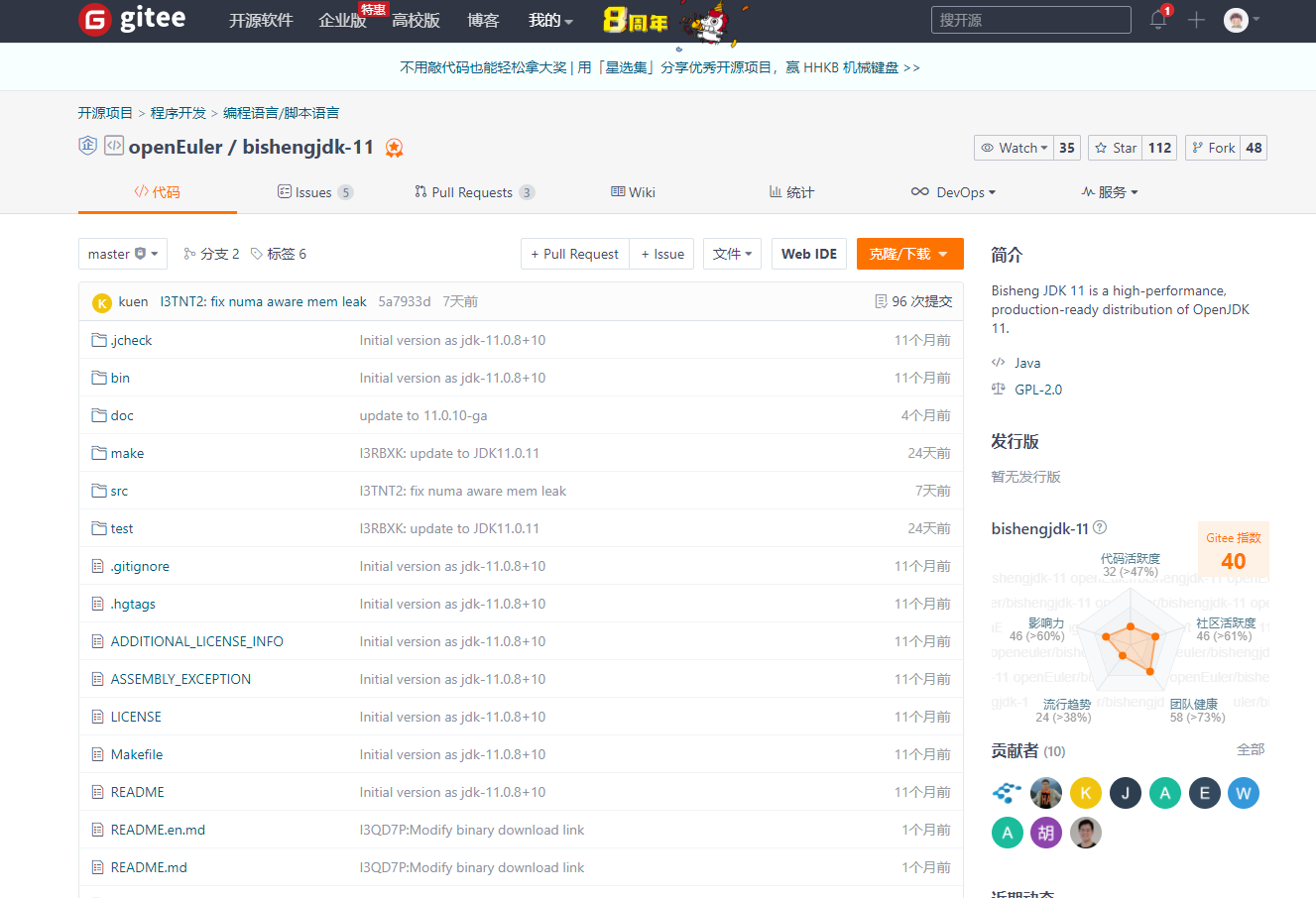This screenshot has width=1316, height=898.
Task: Open the Web IDE
Action: [x=809, y=254]
